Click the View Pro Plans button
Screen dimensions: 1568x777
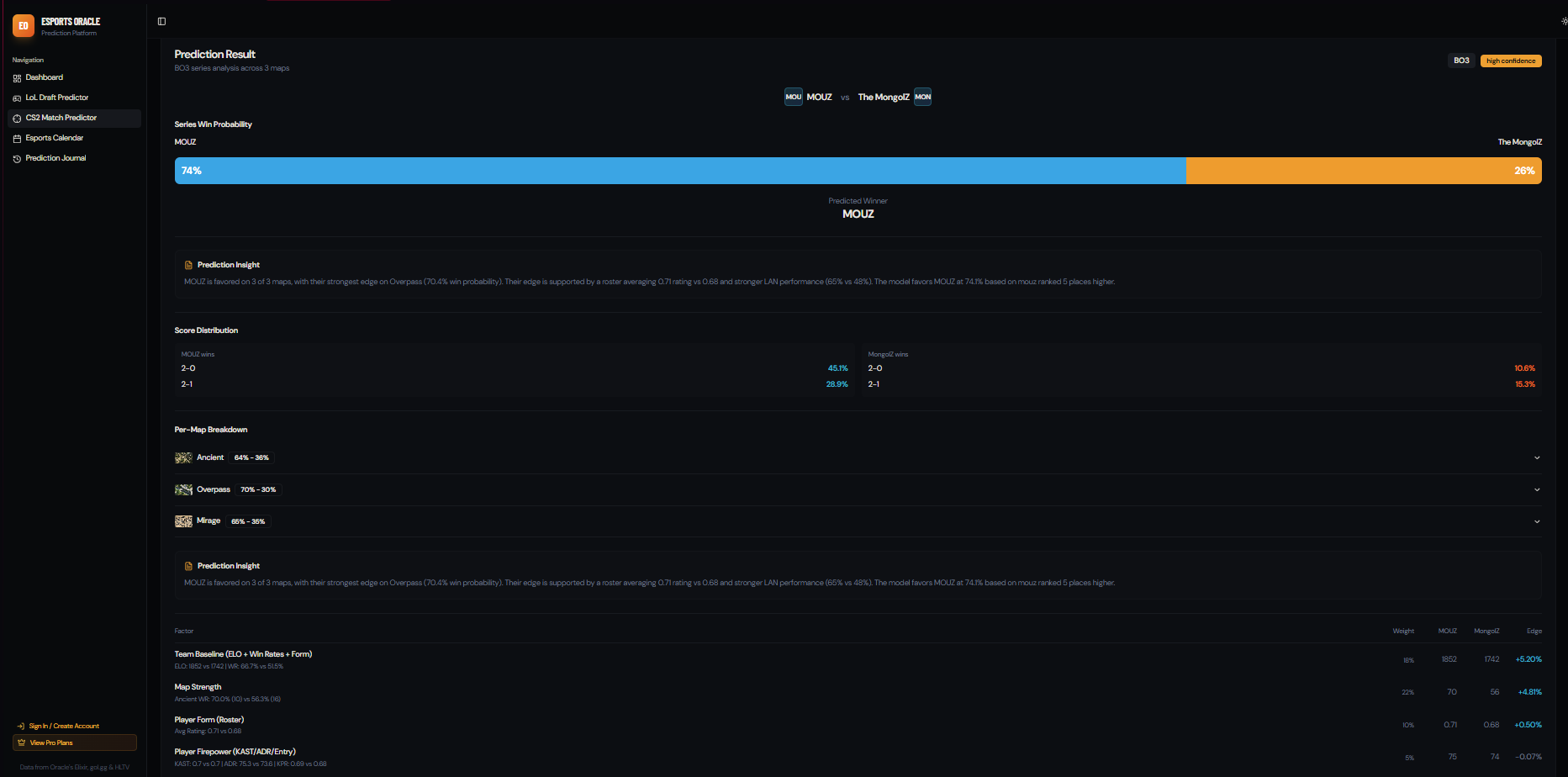75,743
